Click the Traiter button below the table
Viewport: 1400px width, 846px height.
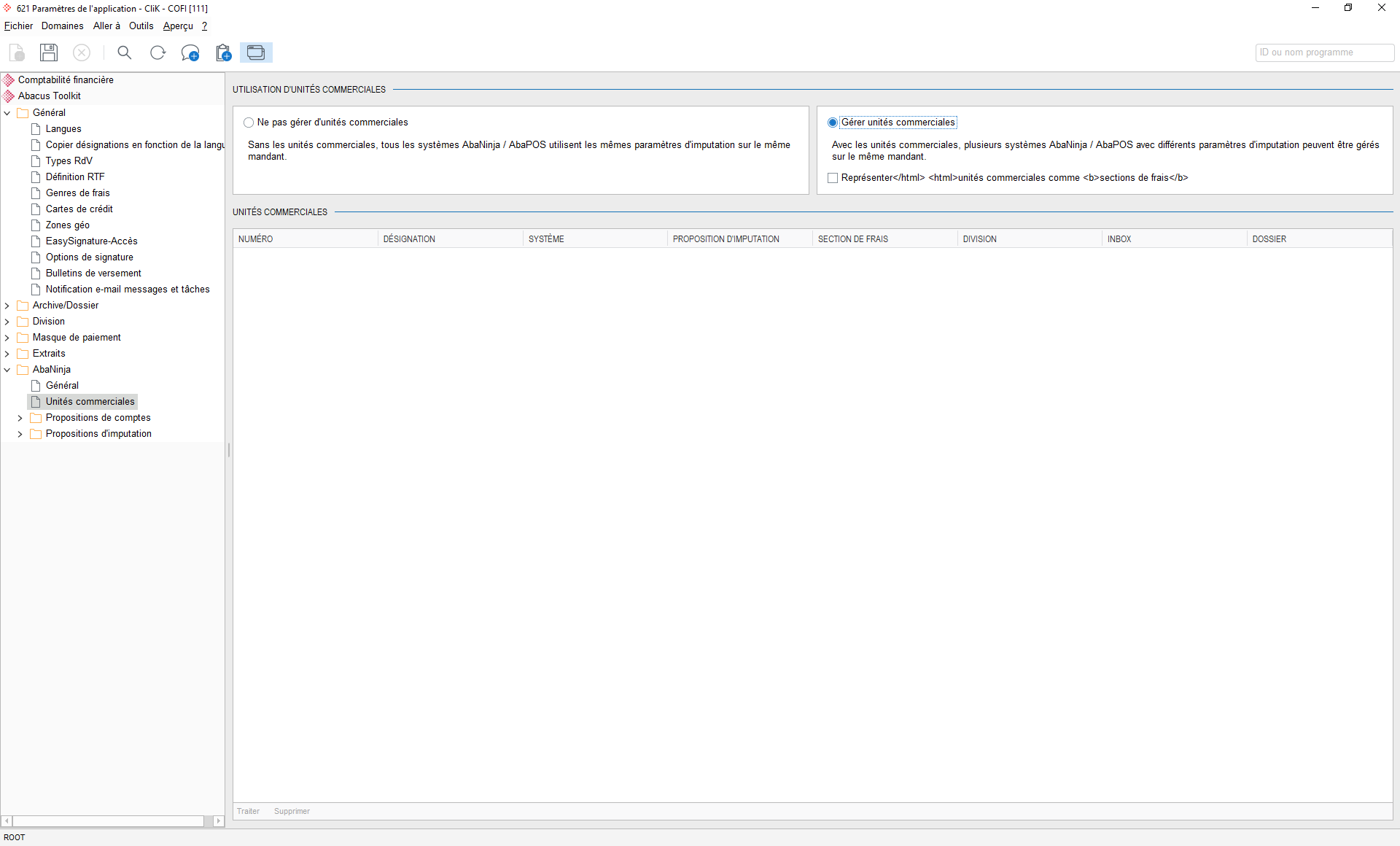coord(248,811)
